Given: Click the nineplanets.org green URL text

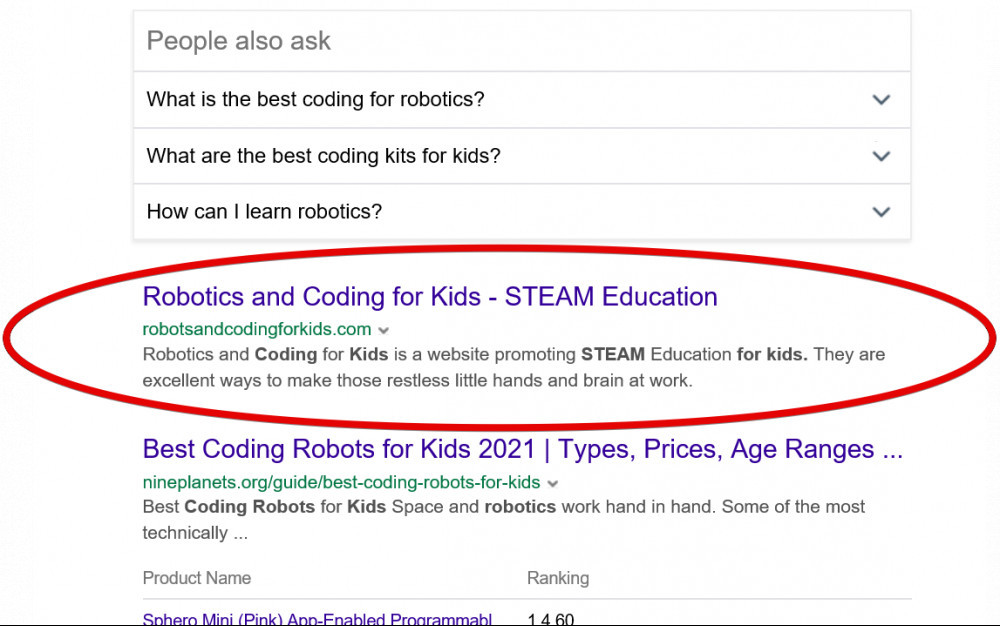Looking at the screenshot, I should 341,482.
